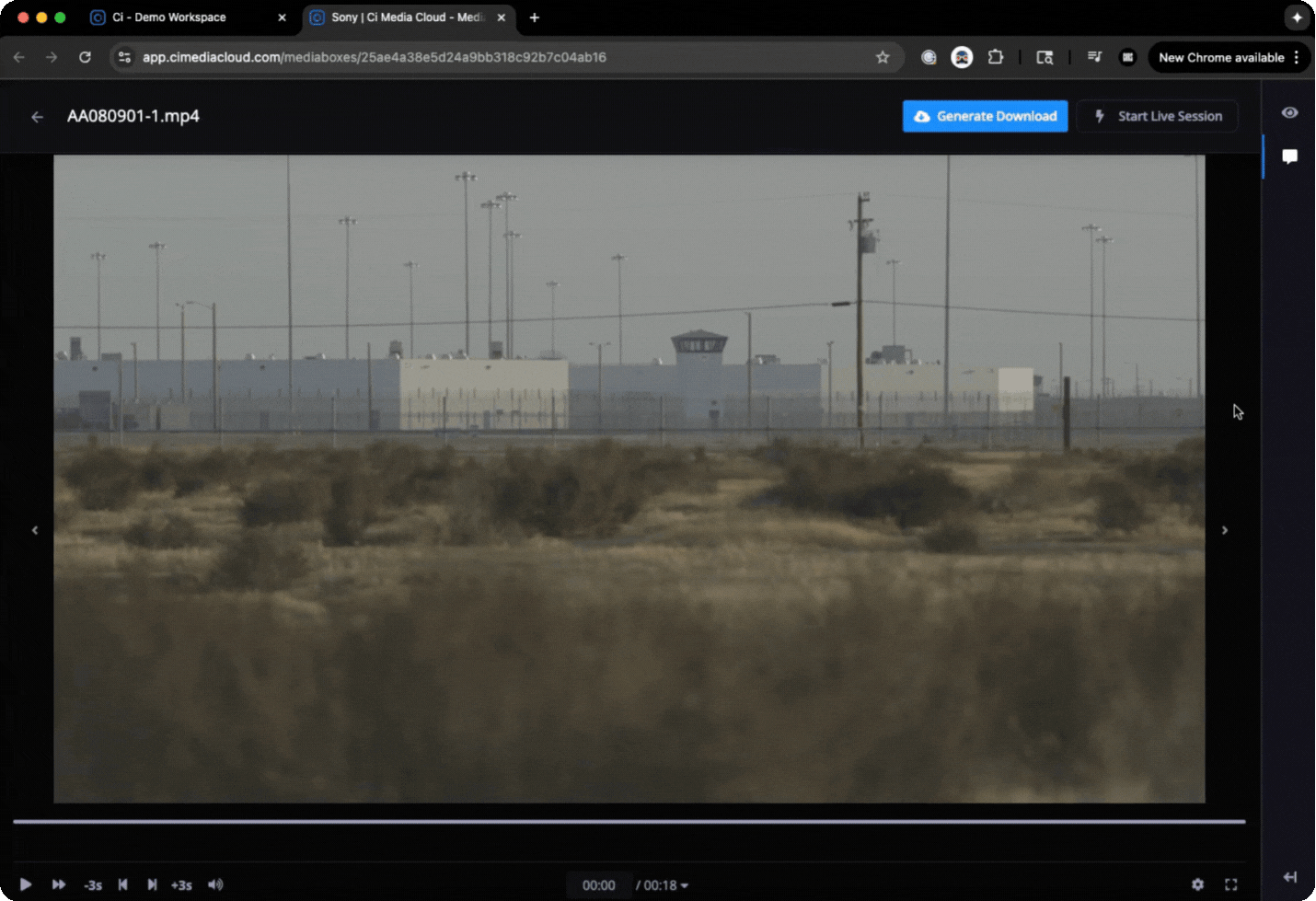Play the AA080901-1.mp4 video

(26, 884)
